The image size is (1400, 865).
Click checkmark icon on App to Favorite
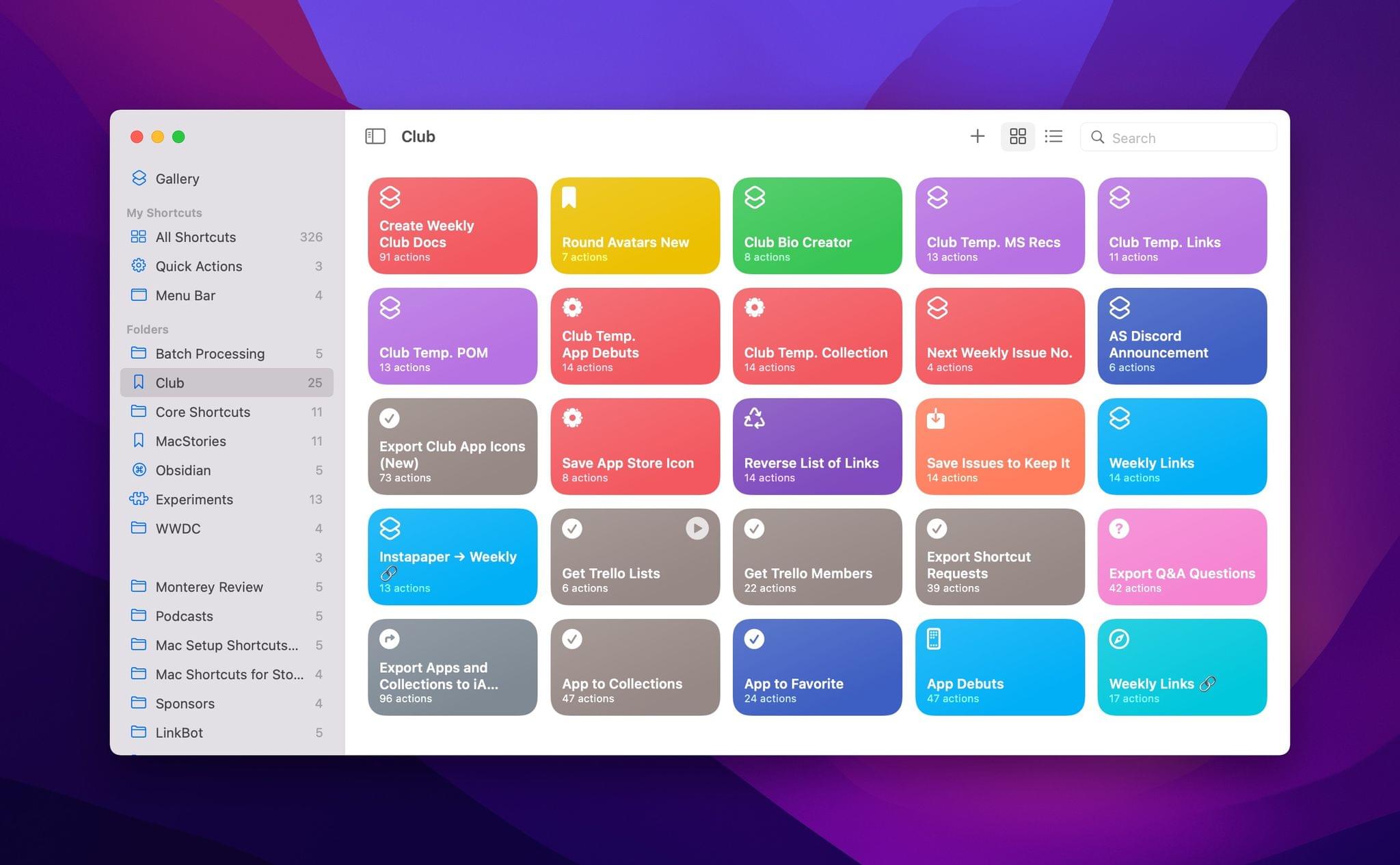[755, 639]
